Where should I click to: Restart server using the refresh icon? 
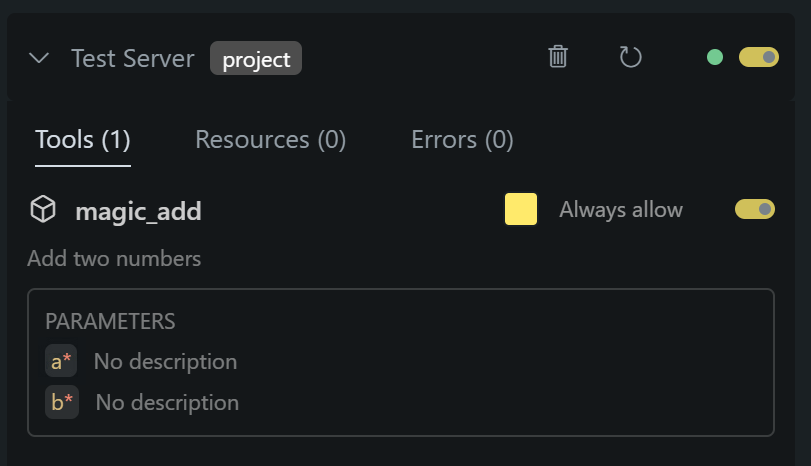coord(630,57)
